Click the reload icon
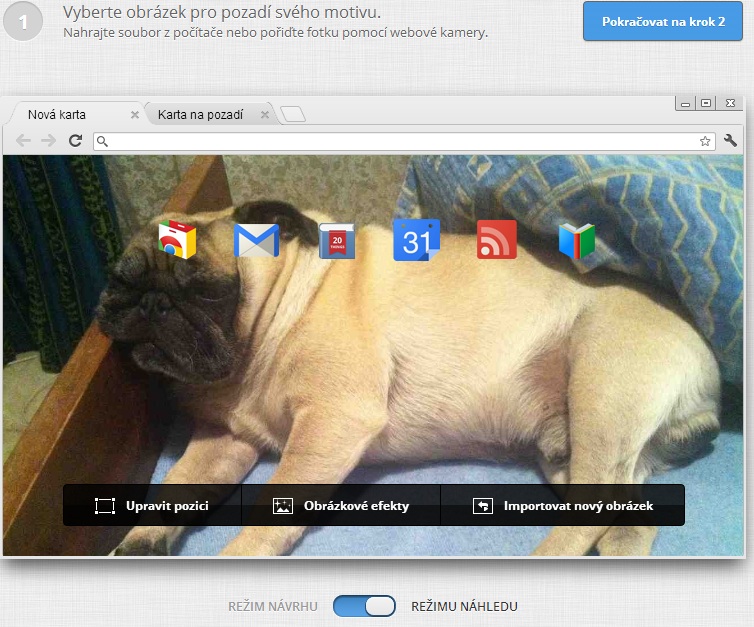The width and height of the screenshot is (754, 627). pos(75,140)
